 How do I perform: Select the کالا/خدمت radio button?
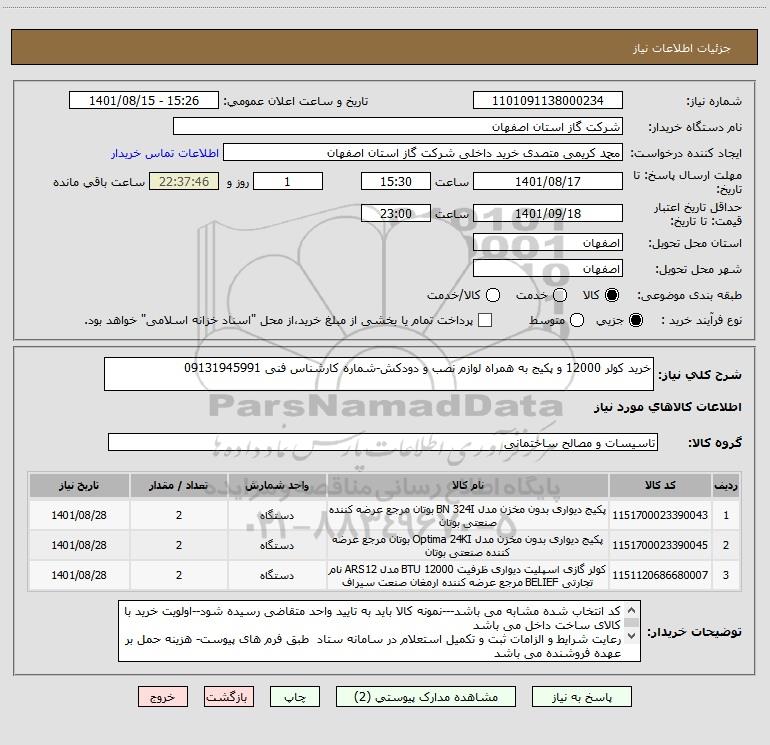pyautogui.click(x=493, y=295)
